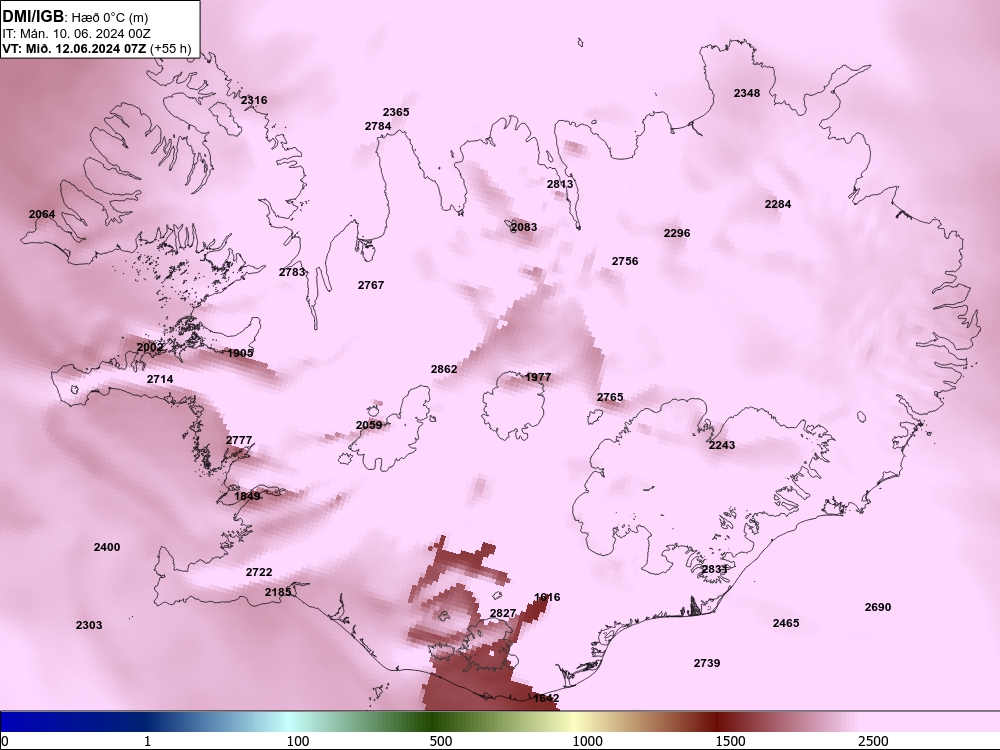Click the 1000 legend tick label
The image size is (1000, 750).
(x=587, y=741)
